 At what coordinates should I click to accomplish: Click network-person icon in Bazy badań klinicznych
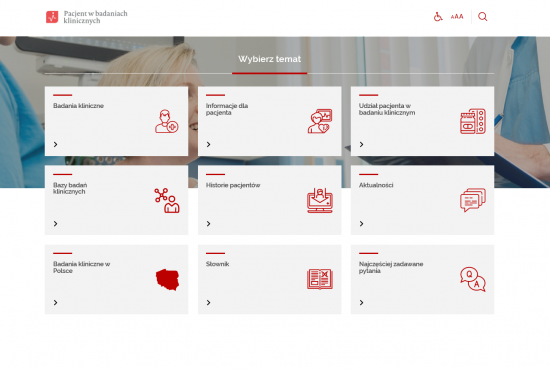pos(167,200)
